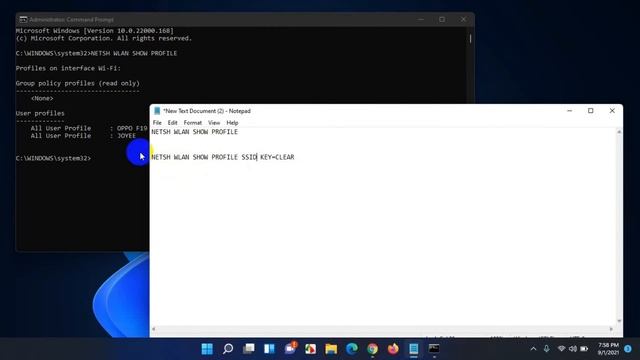
Task: Click the first line NETSH WLAN SHOW PROFILE in Notepad
Action: (194, 132)
